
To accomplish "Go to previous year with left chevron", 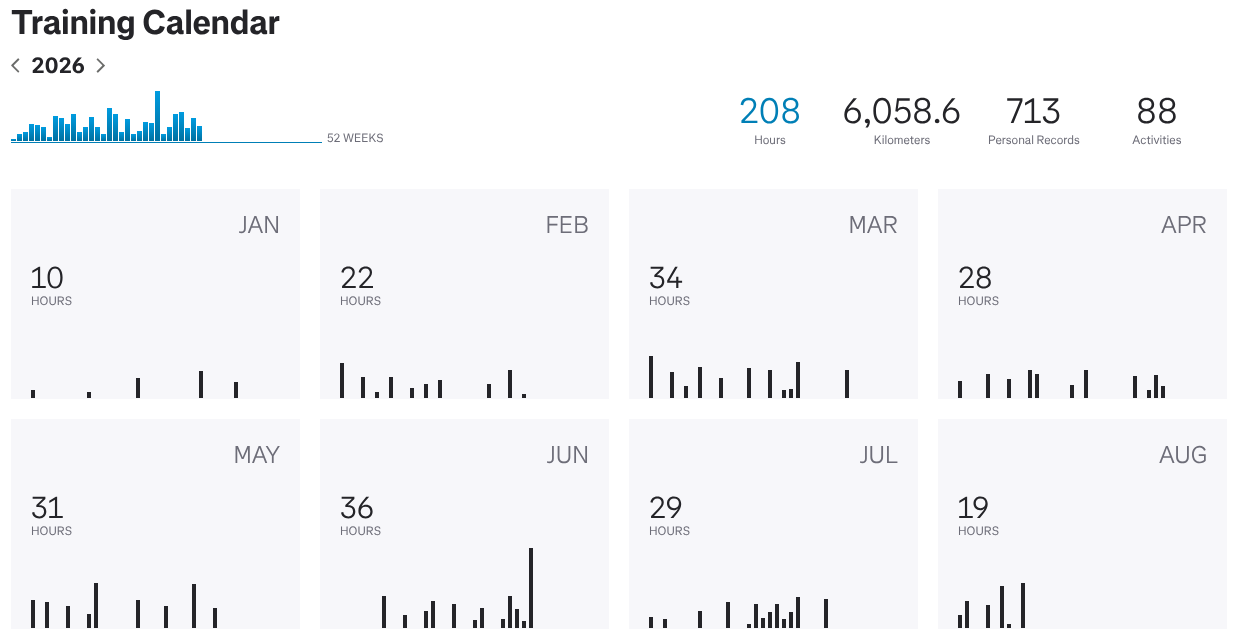I will point(16,66).
